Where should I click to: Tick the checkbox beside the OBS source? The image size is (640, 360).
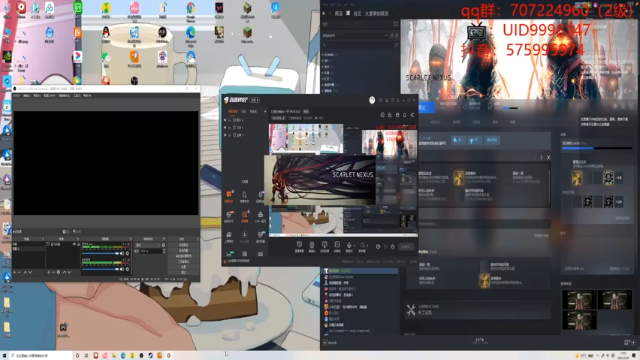pos(48,244)
